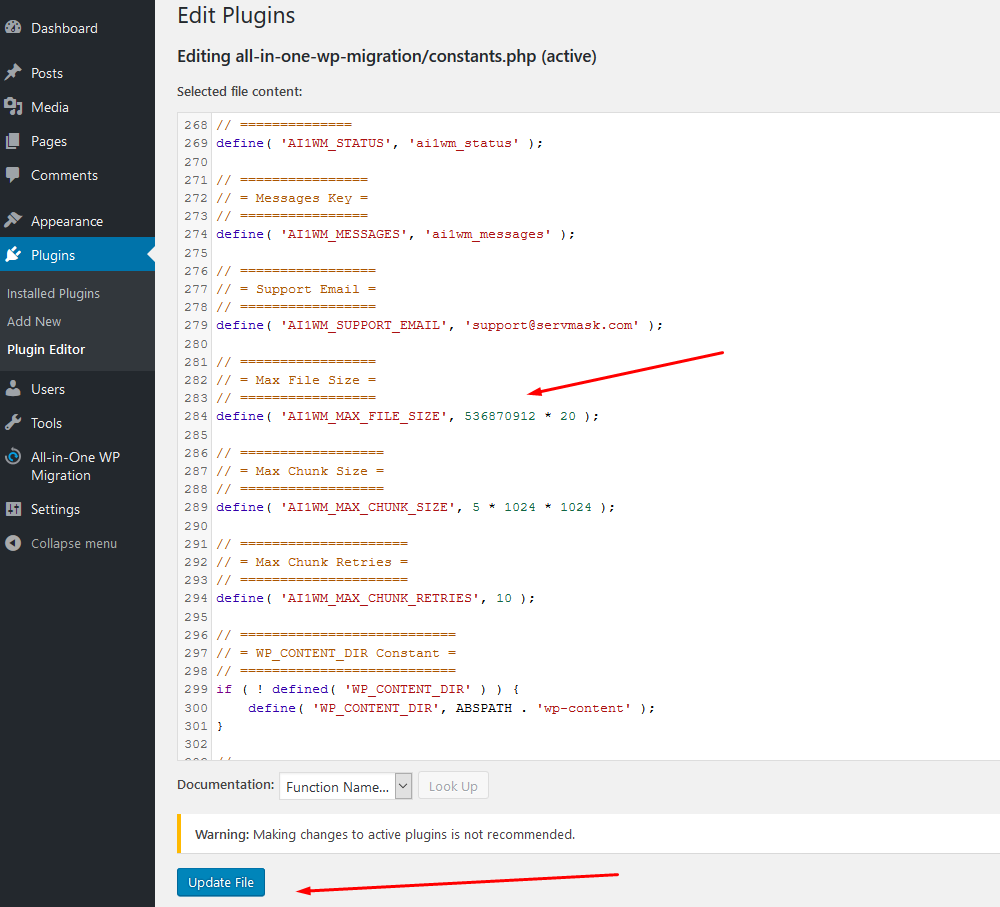Select Plugin Editor submenu item
Screen dimensions: 1000x907
coord(46,349)
